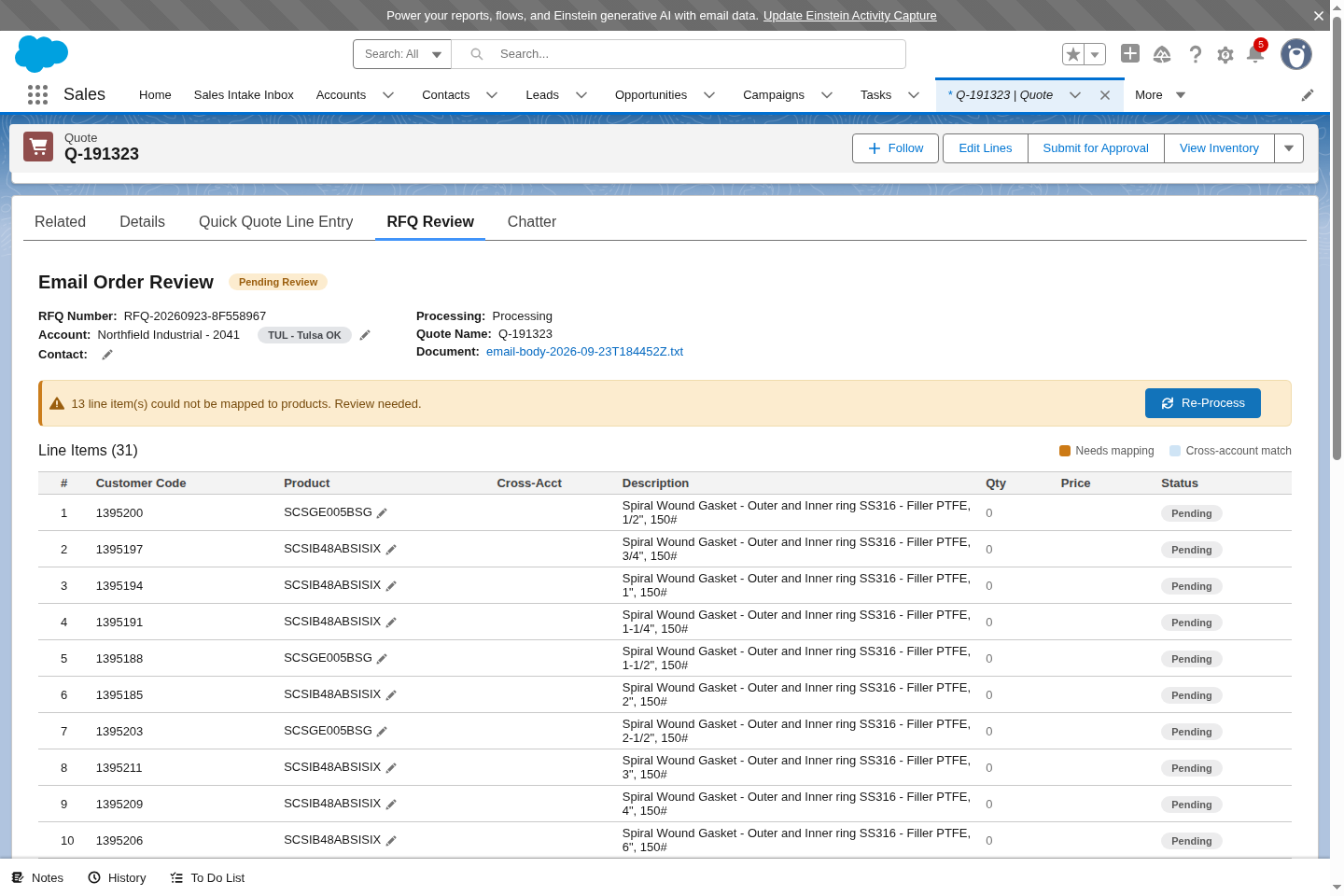Image resolution: width=1344 pixels, height=896 pixels.
Task: Open History in the utility bar
Action: pos(117,878)
